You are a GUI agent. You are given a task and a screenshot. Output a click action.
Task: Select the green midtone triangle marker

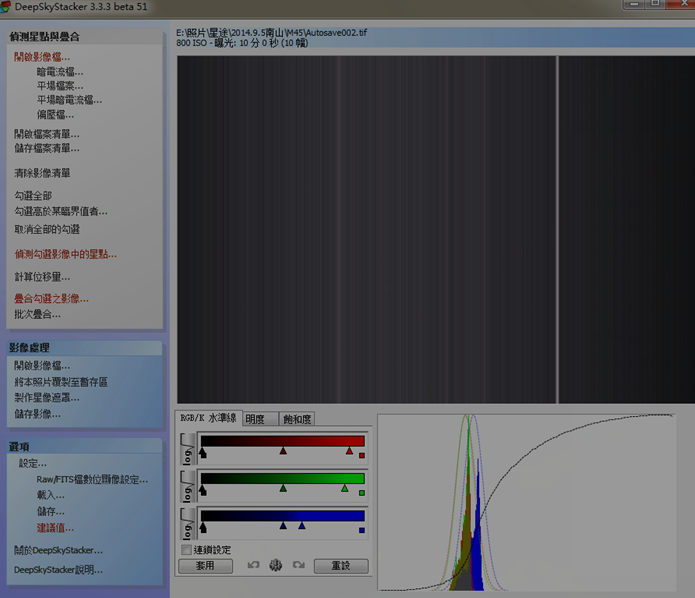tap(283, 488)
